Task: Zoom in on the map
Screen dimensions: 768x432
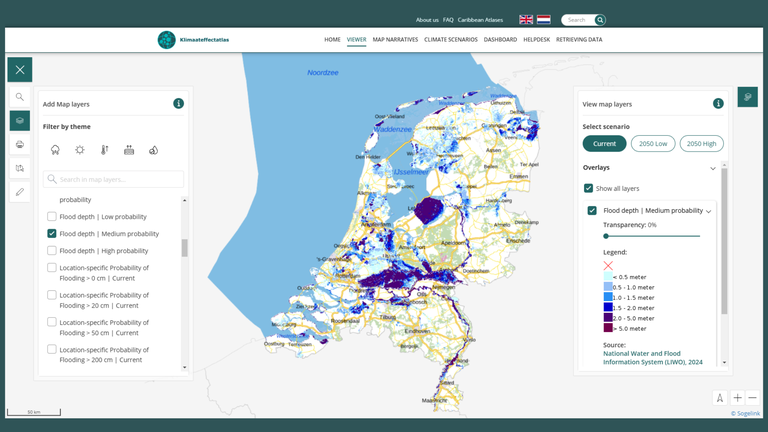Action: (737, 398)
